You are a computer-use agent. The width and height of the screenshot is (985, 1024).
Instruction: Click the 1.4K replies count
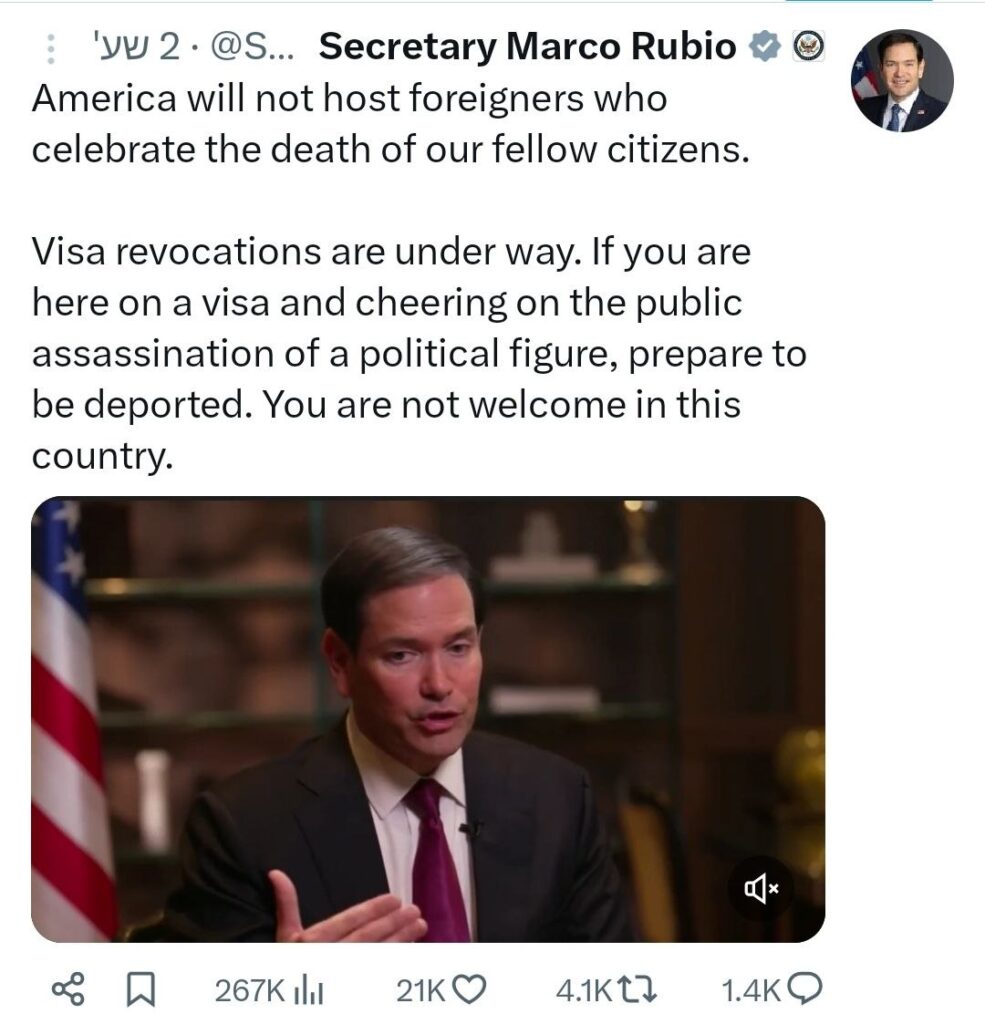click(x=750, y=990)
